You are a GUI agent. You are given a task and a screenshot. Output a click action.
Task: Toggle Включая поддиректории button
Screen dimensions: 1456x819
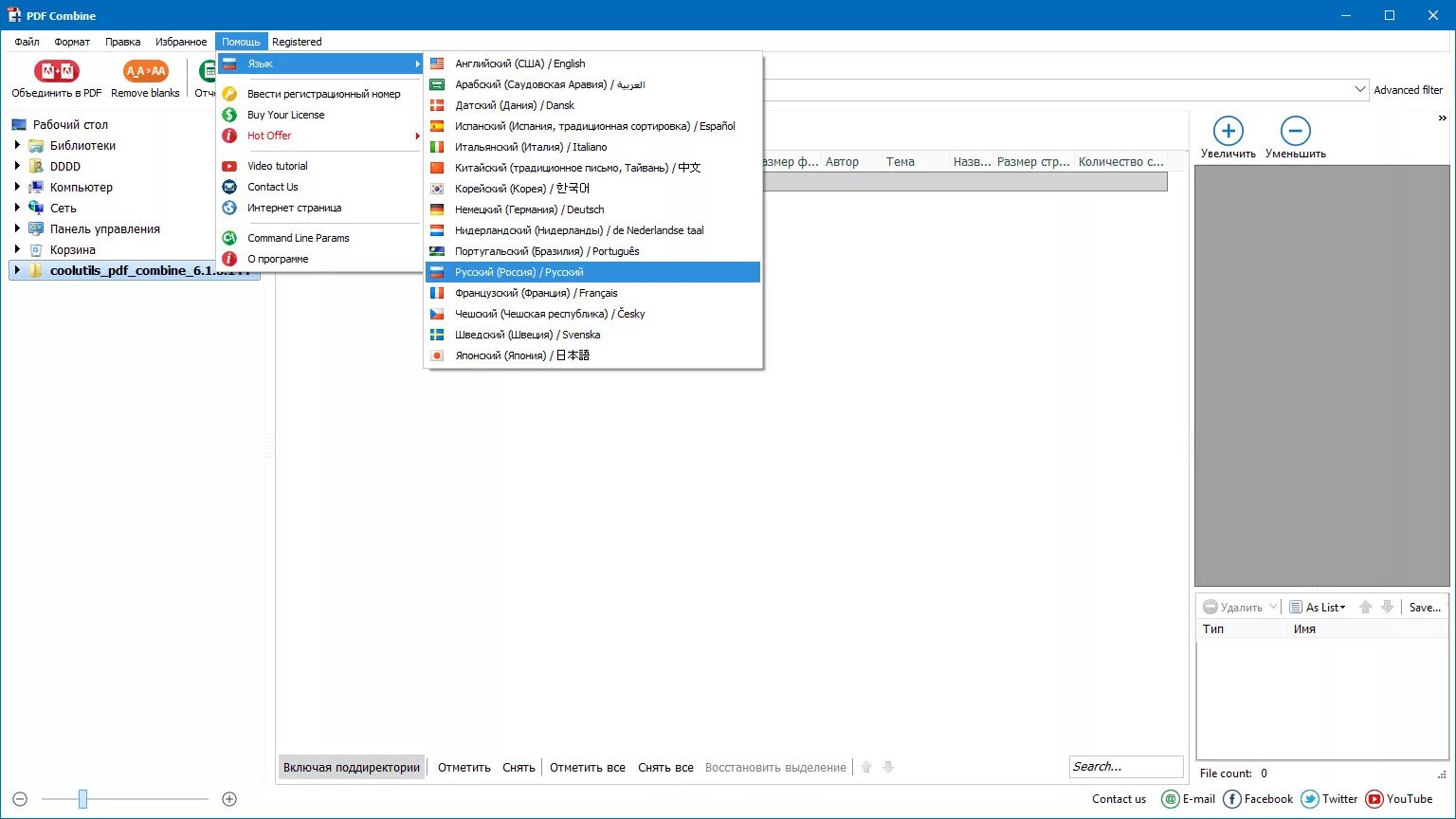pos(352,767)
